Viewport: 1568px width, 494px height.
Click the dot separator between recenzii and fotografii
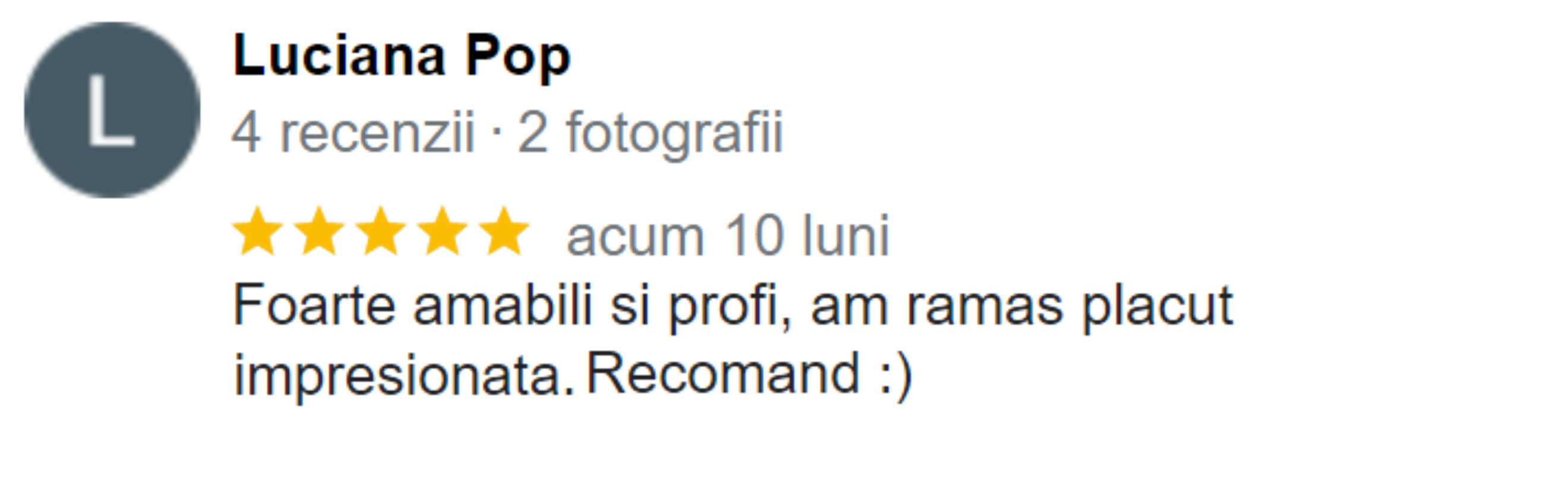coord(496,134)
